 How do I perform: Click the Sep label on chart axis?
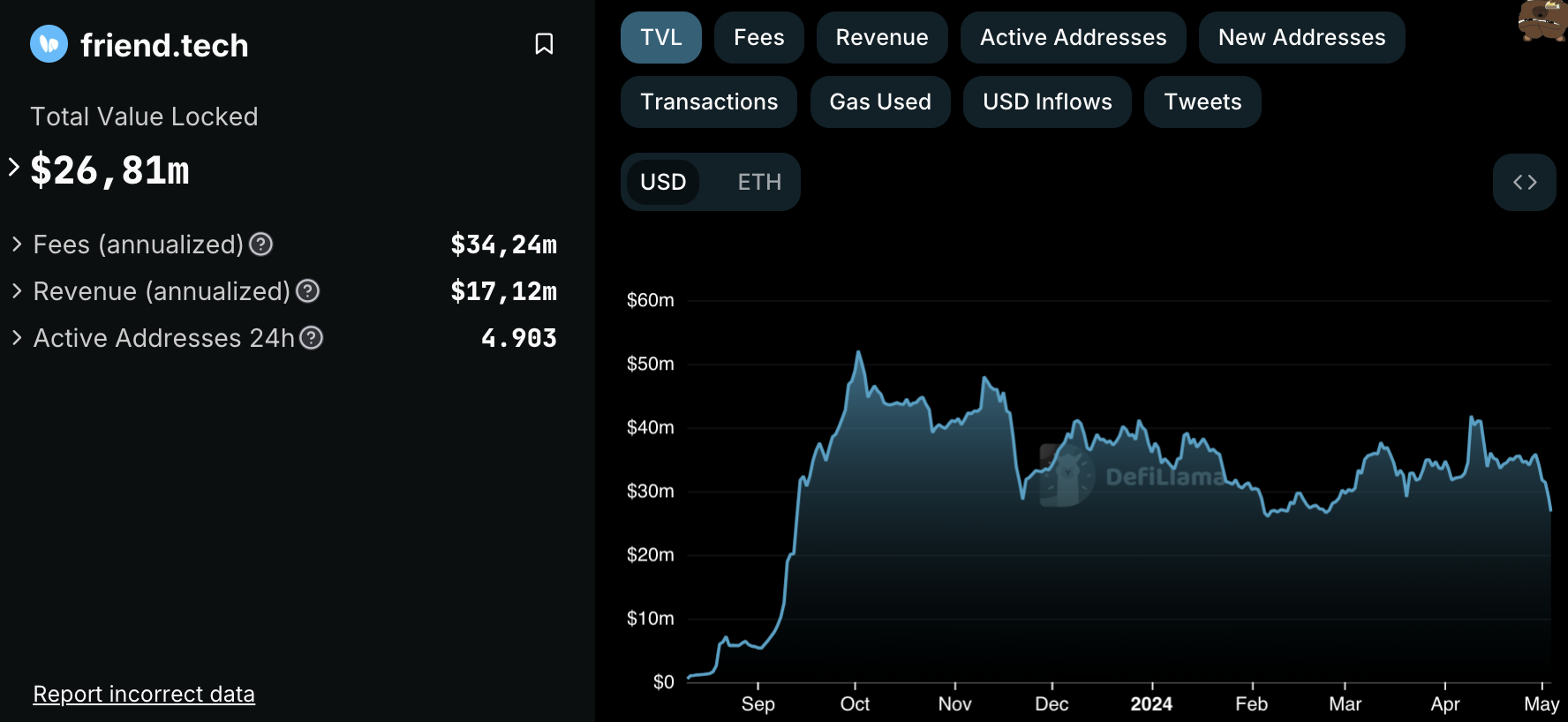758,703
